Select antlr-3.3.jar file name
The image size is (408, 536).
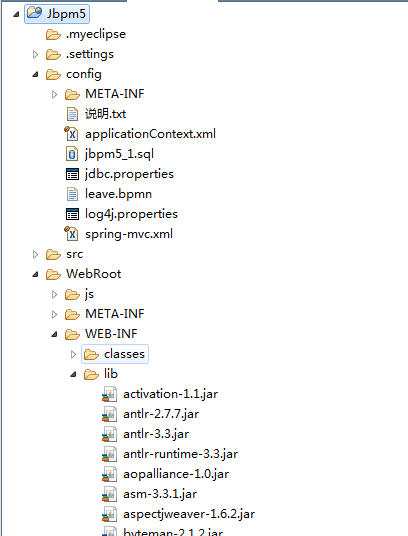point(156,434)
